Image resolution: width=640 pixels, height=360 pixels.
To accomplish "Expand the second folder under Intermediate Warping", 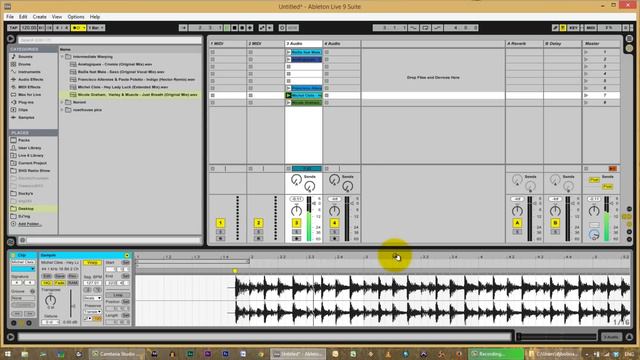I will [62, 102].
